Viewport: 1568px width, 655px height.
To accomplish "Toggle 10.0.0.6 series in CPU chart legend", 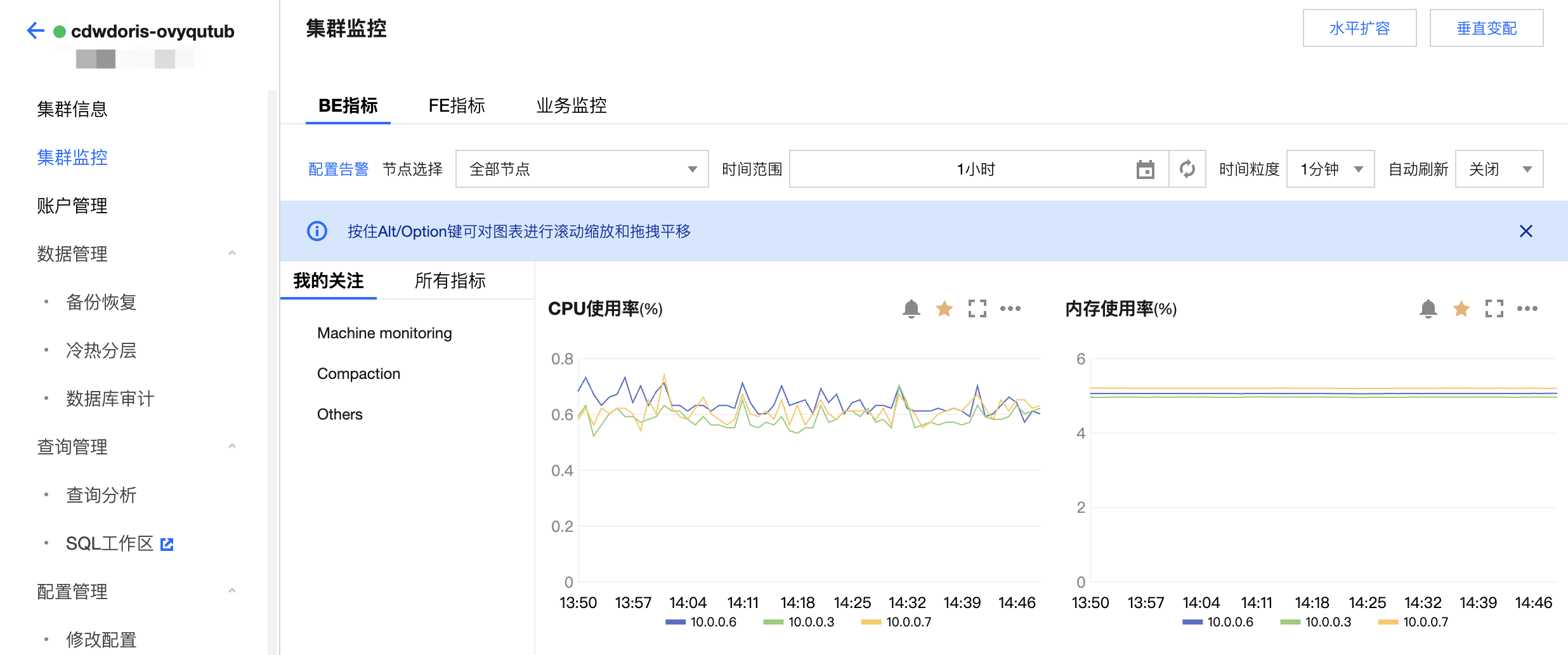I will pyautogui.click(x=701, y=622).
